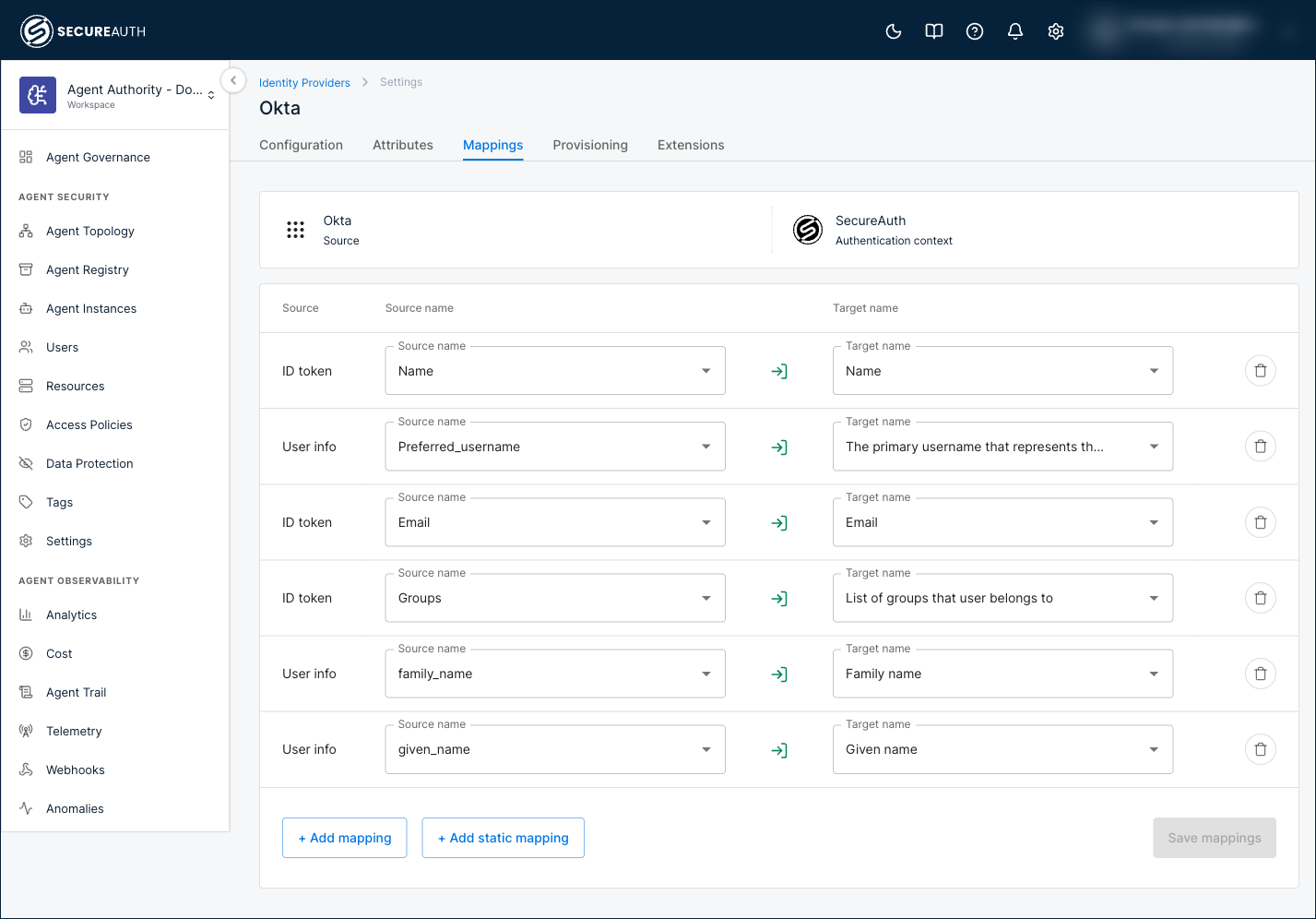Go to Identity Providers breadcrumb link

tap(304, 83)
